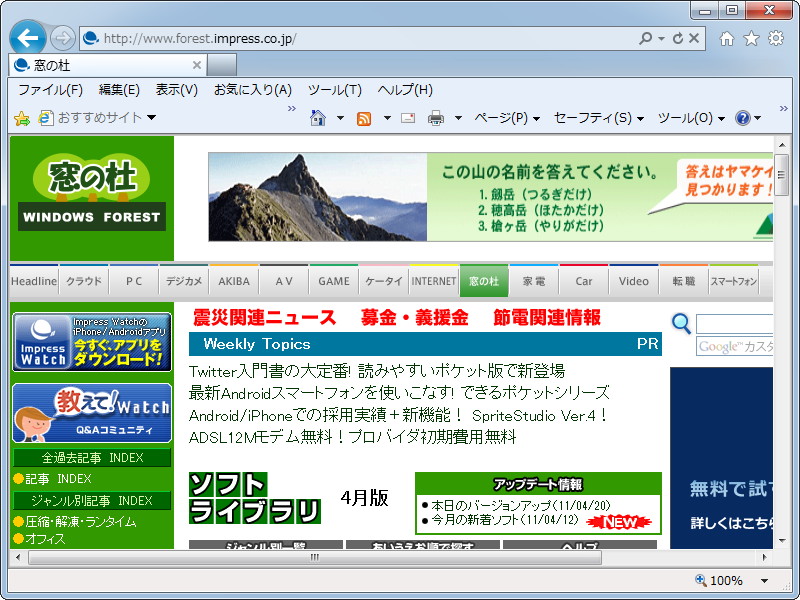The height and width of the screenshot is (600, 800).
Task: Open 節電関連情報 link
Action: 547,317
